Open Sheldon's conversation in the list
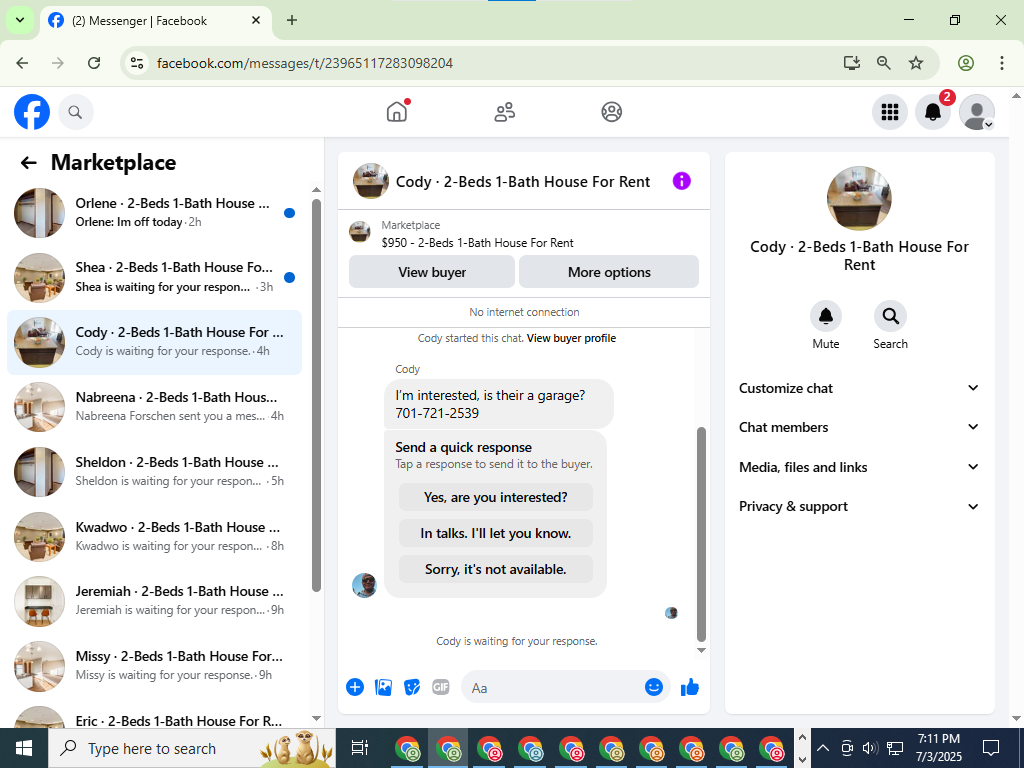 coord(154,472)
